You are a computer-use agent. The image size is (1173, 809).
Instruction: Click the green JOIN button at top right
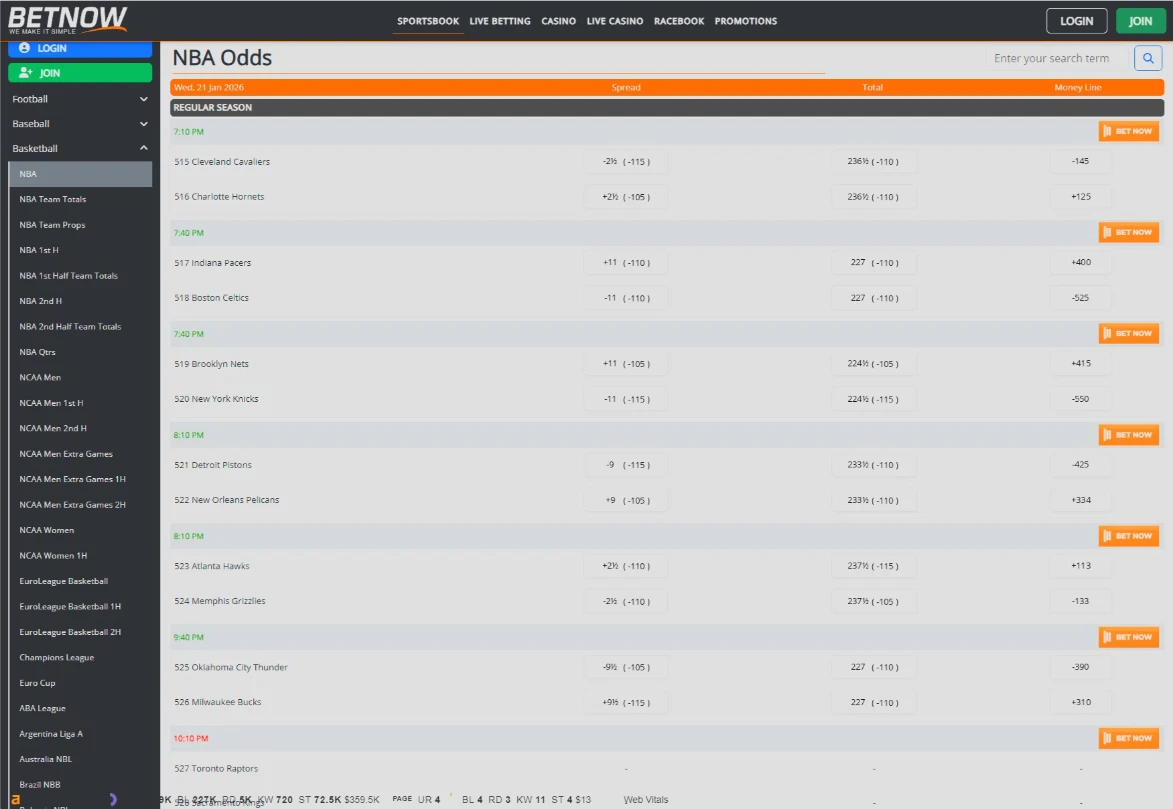(x=1140, y=20)
